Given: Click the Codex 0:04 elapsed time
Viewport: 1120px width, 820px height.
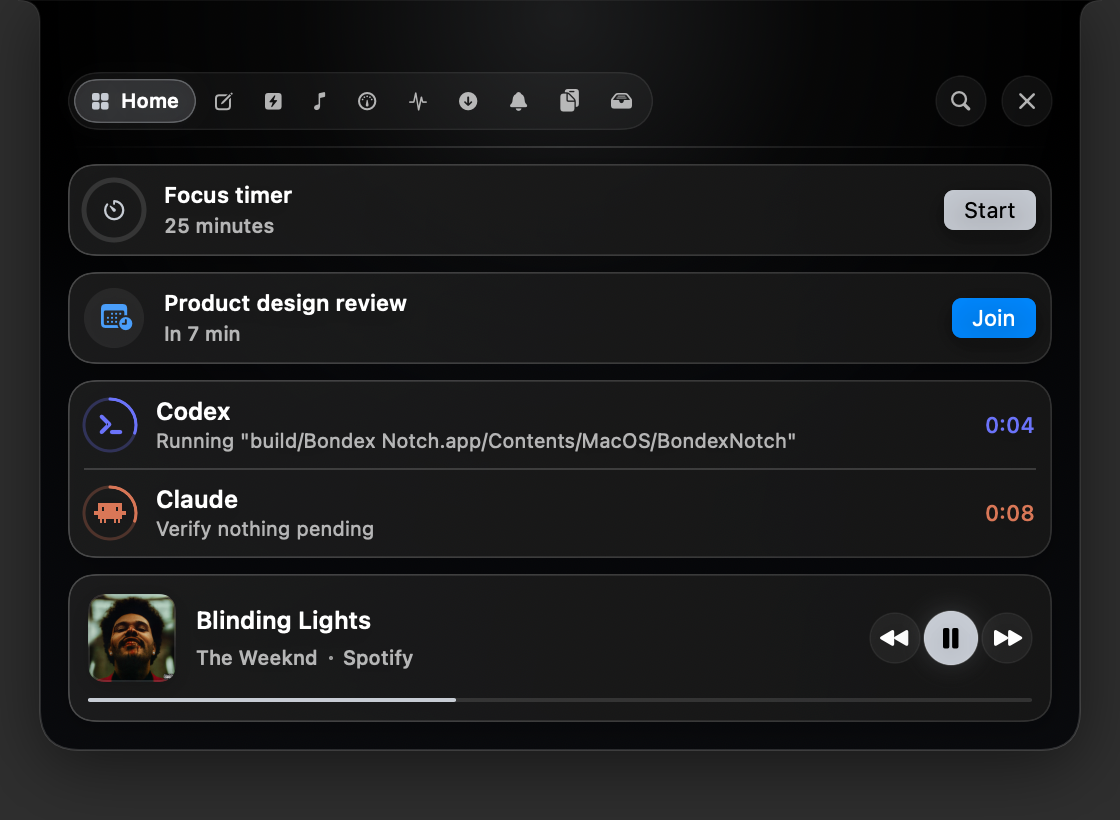Looking at the screenshot, I should 1009,425.
